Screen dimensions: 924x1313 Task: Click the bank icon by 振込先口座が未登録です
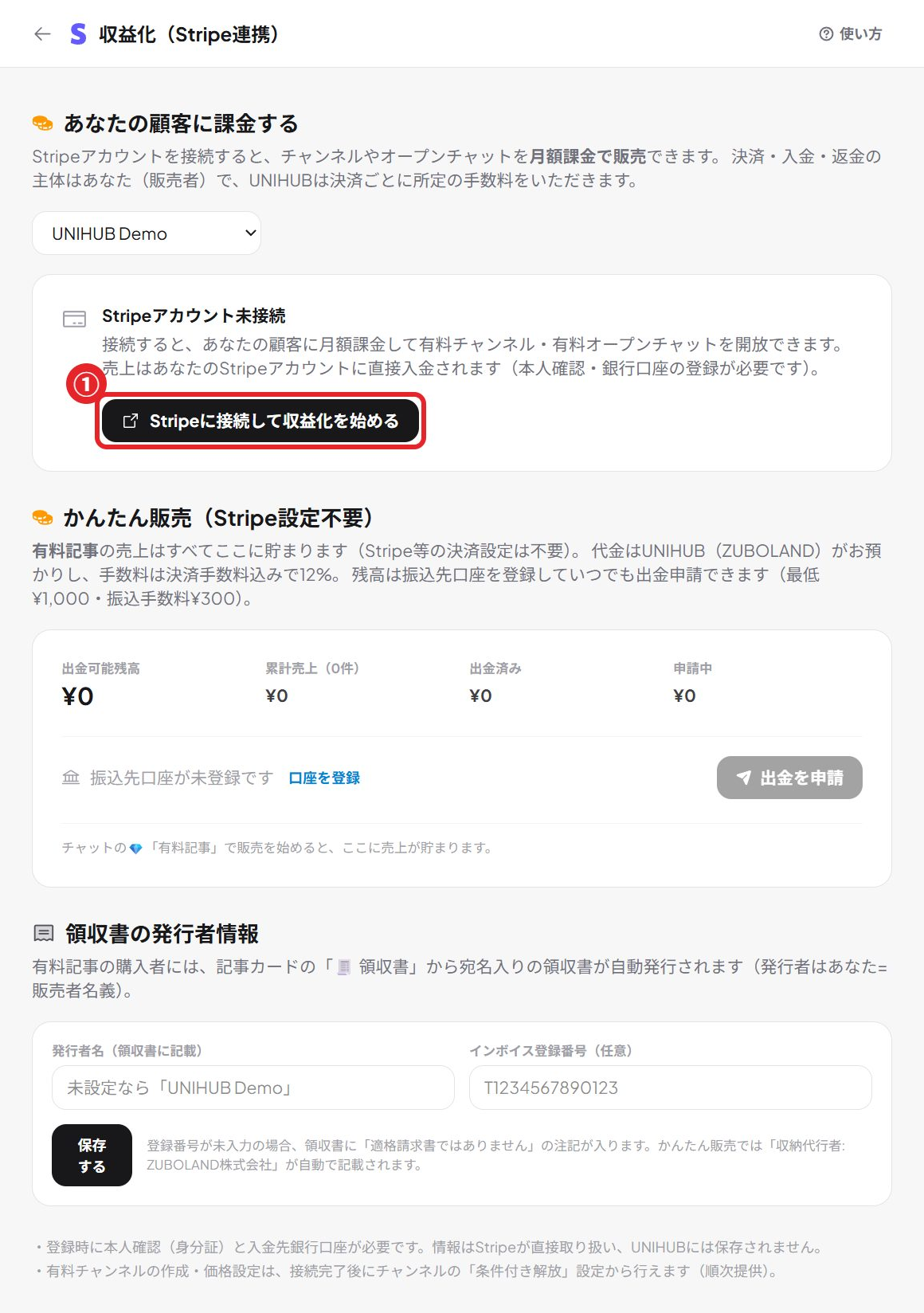(71, 778)
